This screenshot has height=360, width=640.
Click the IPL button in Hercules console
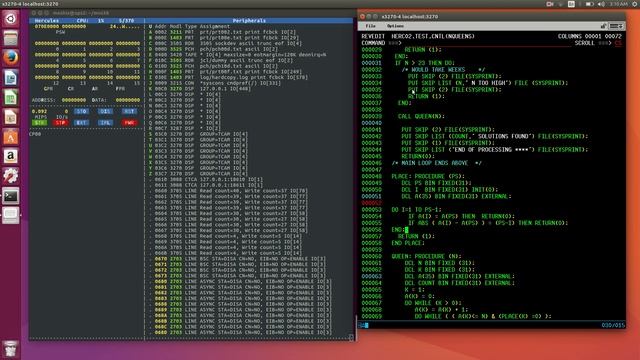105,123
